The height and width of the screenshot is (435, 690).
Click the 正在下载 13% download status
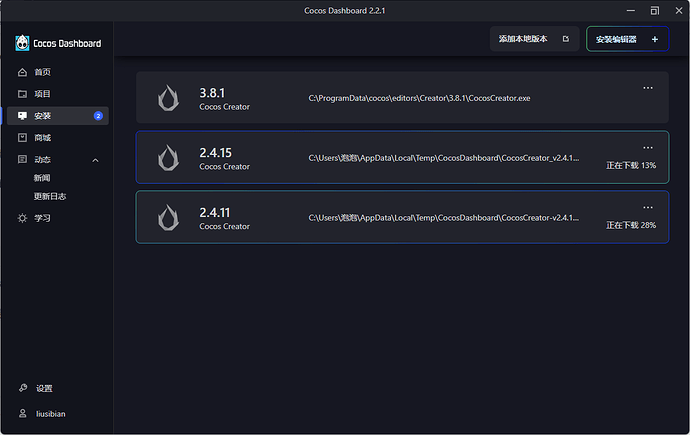(631, 165)
